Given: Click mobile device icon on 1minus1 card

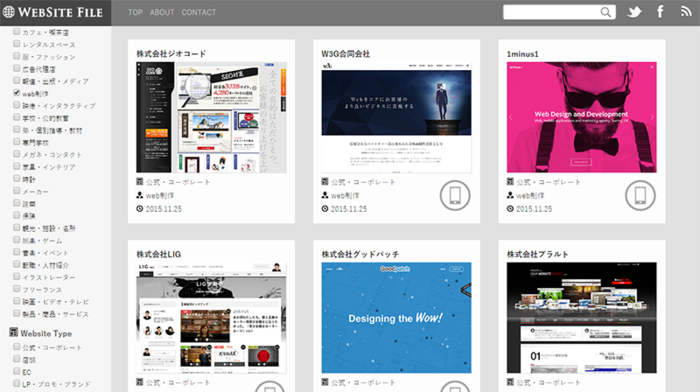Looking at the screenshot, I should (640, 196).
